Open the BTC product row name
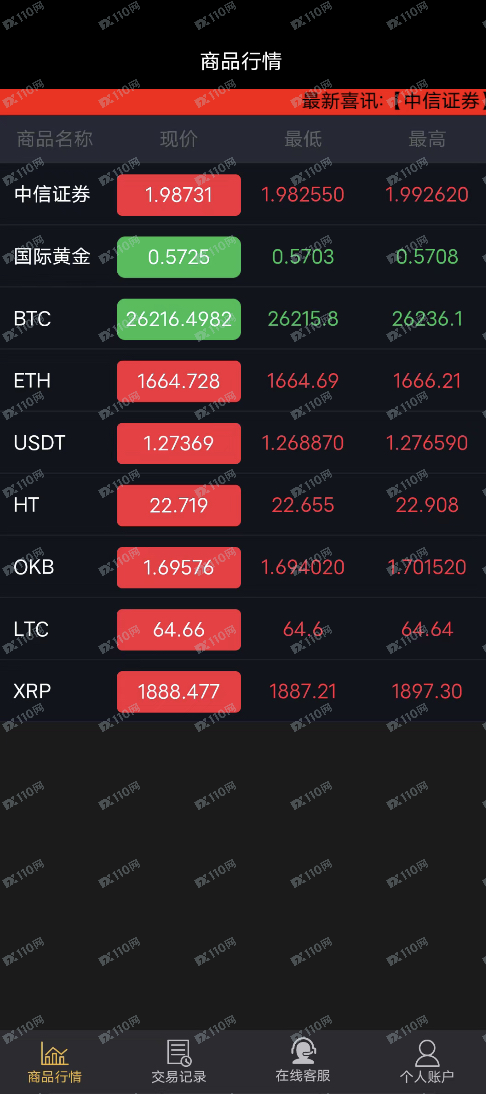 (32, 319)
